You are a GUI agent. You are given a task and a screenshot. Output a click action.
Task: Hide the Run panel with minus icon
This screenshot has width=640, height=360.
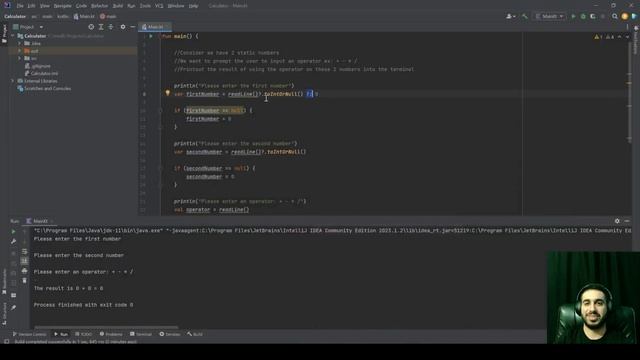coord(627,221)
